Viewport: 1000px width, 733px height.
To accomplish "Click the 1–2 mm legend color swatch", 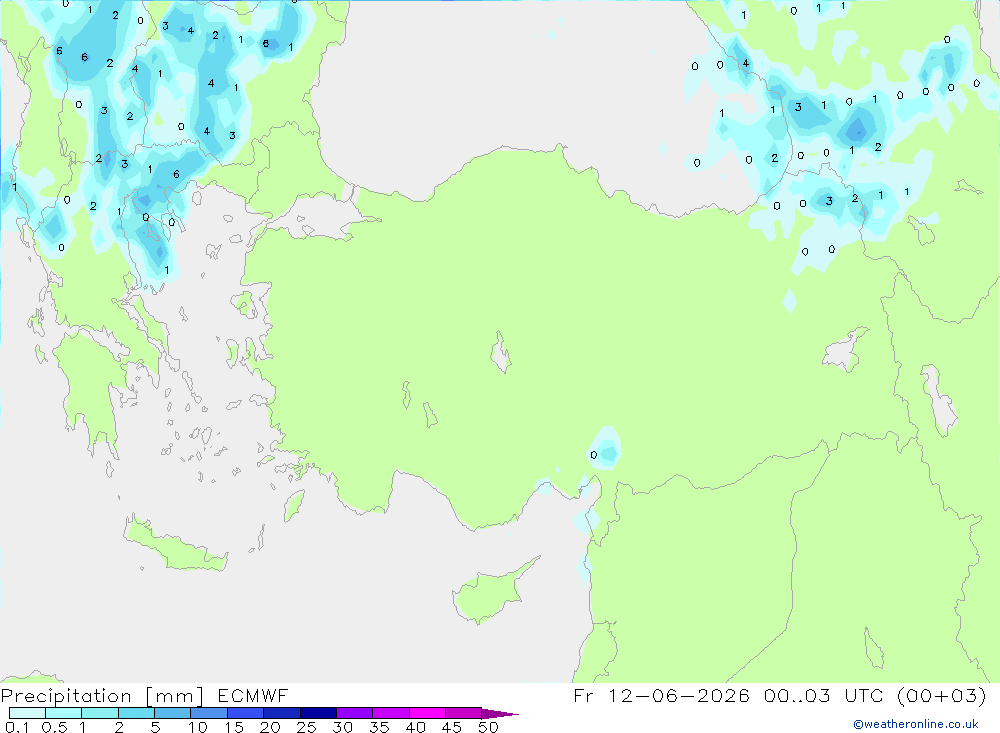I will (x=99, y=713).
